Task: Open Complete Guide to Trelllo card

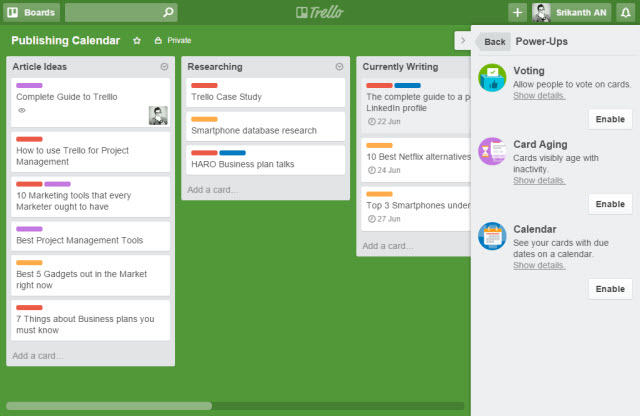Action: point(91,102)
